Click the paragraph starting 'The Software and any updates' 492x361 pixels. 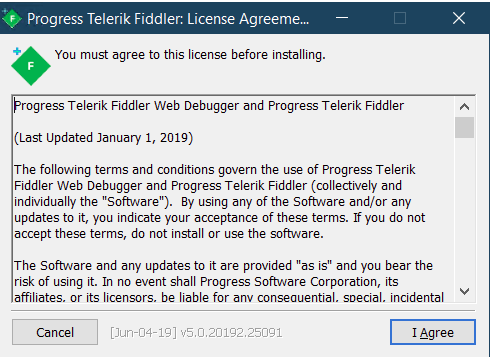[x=229, y=281]
